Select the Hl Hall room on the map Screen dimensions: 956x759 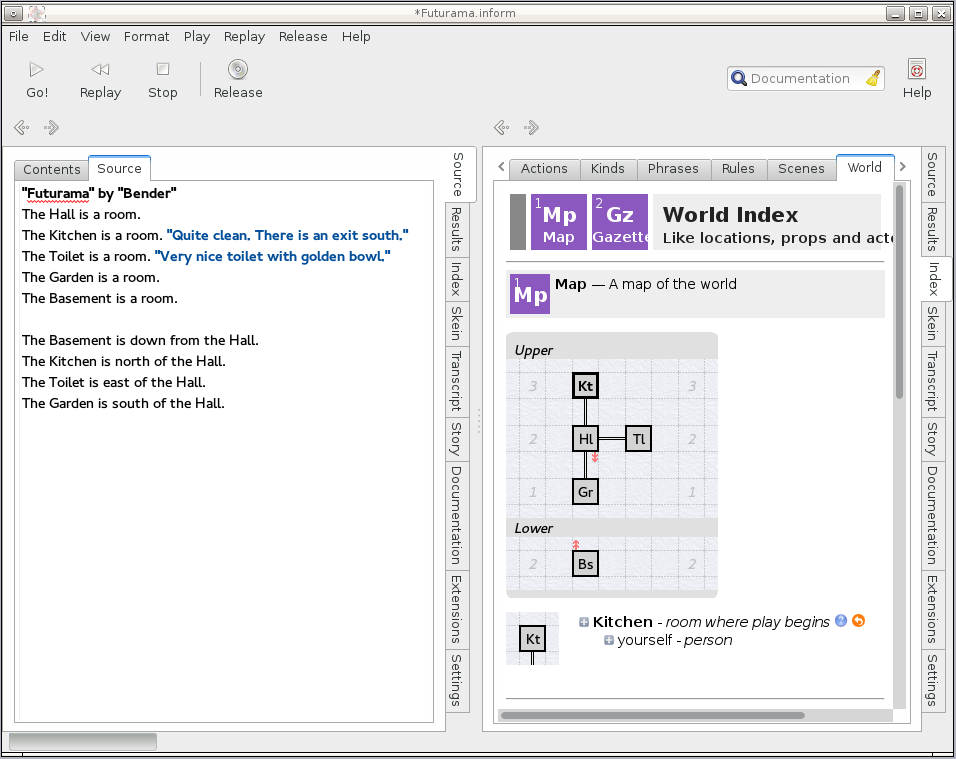coord(585,439)
